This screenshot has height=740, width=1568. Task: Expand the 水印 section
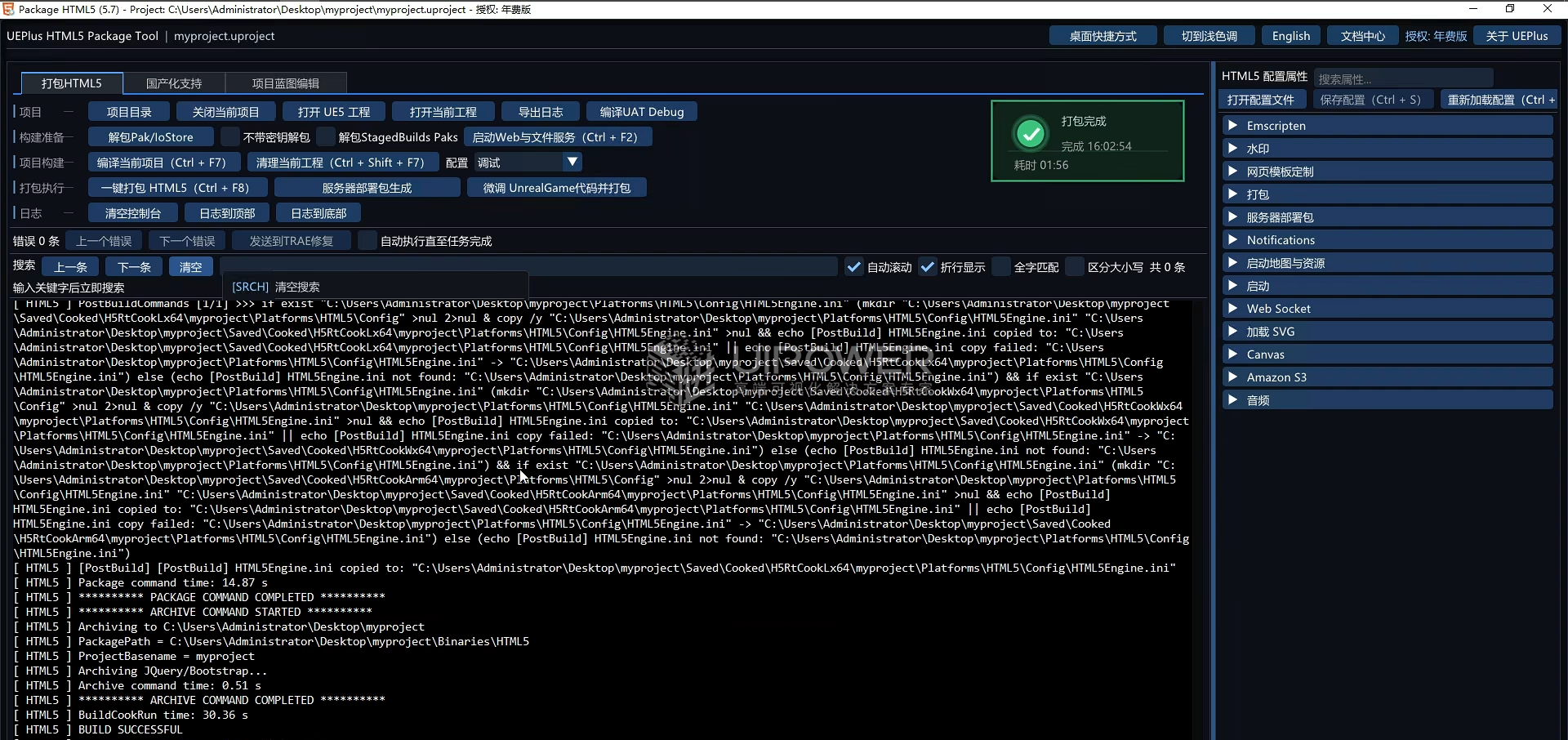[x=1388, y=149]
